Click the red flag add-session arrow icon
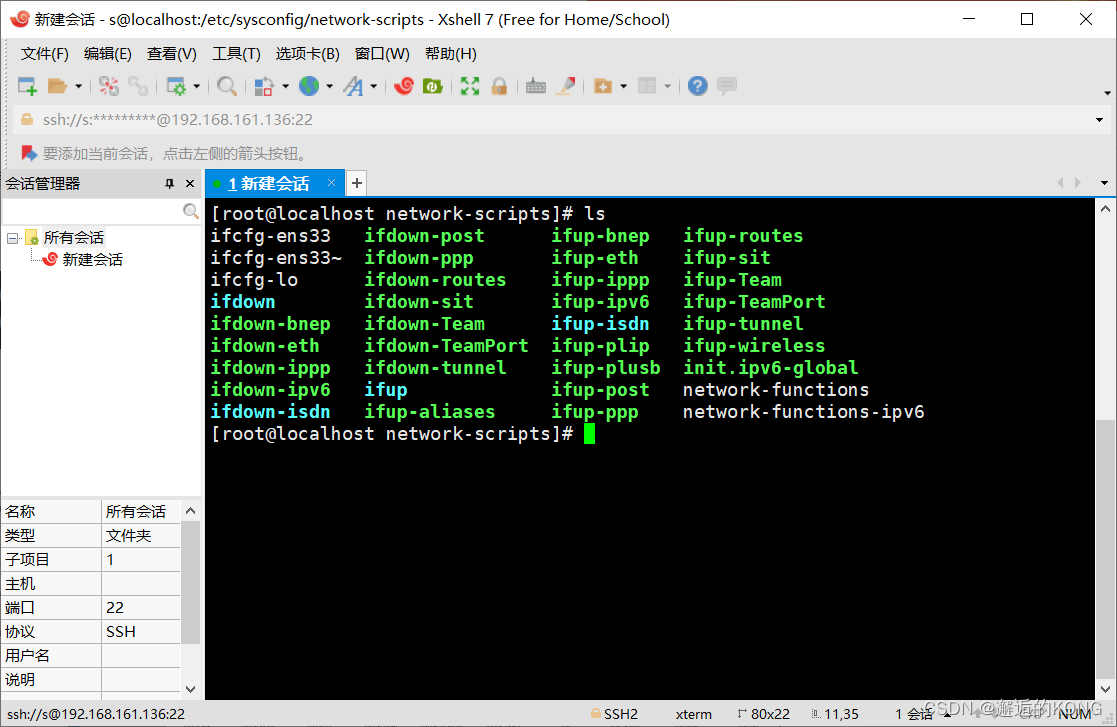Image resolution: width=1117 pixels, height=727 pixels. tap(28, 153)
